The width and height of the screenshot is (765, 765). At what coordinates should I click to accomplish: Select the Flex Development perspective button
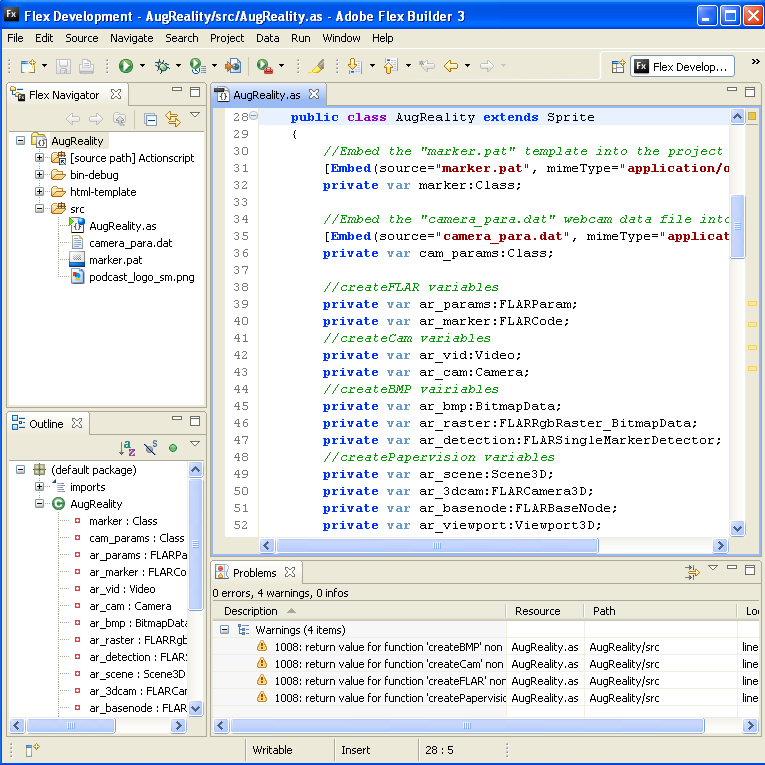point(682,66)
